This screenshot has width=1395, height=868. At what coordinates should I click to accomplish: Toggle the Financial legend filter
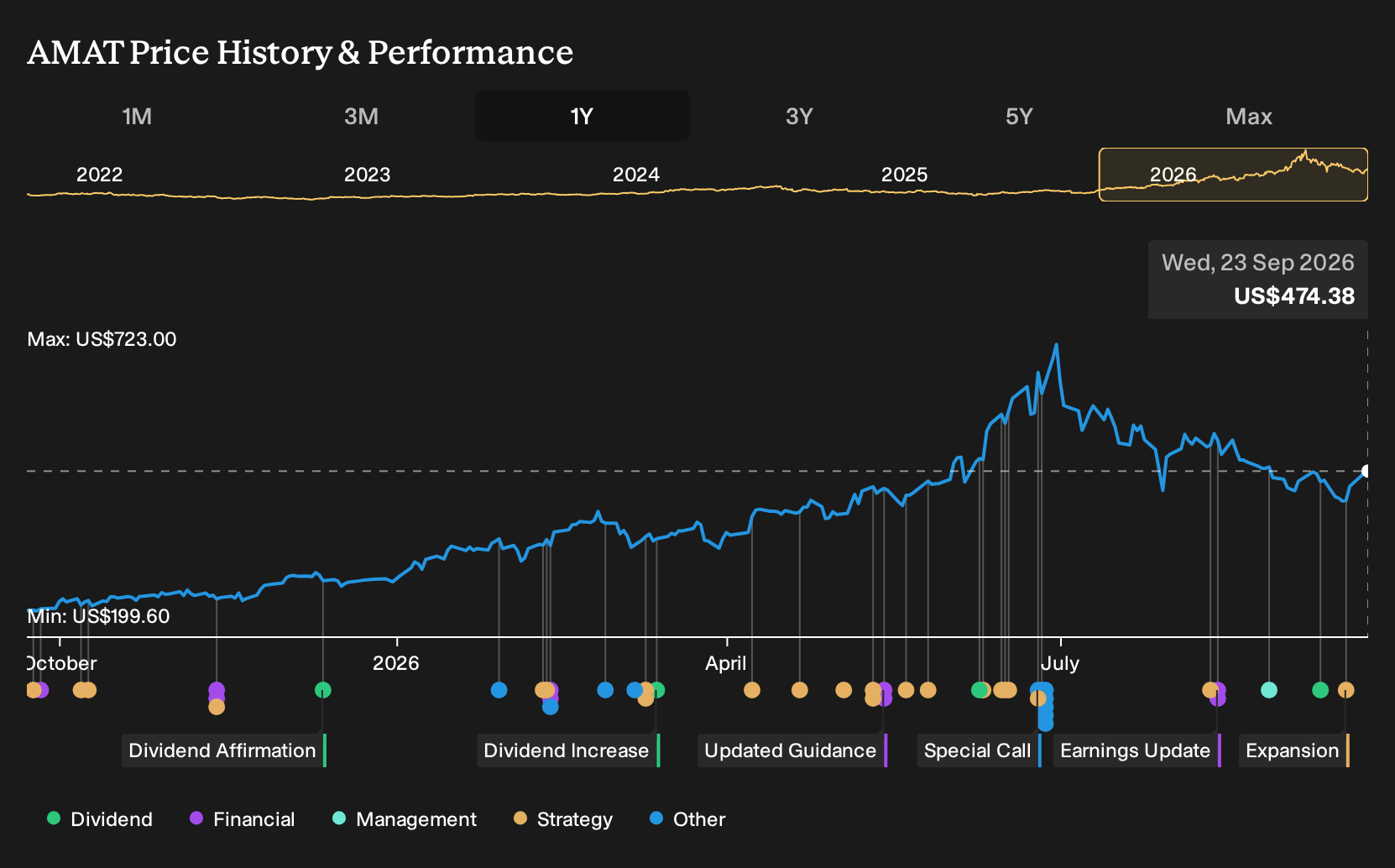pos(243,819)
